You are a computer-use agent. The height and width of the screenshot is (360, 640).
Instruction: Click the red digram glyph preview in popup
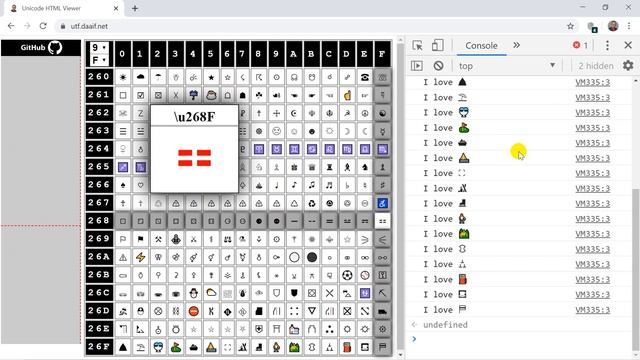[x=194, y=158]
